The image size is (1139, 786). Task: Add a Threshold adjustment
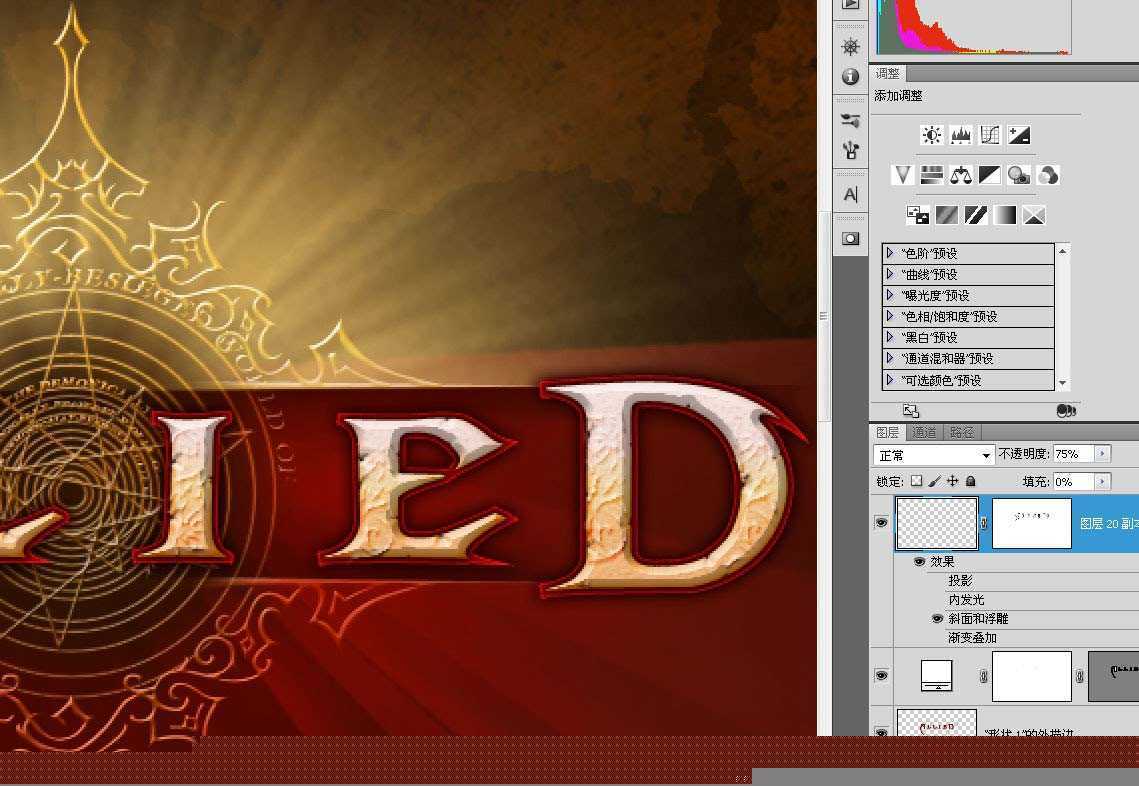(976, 215)
